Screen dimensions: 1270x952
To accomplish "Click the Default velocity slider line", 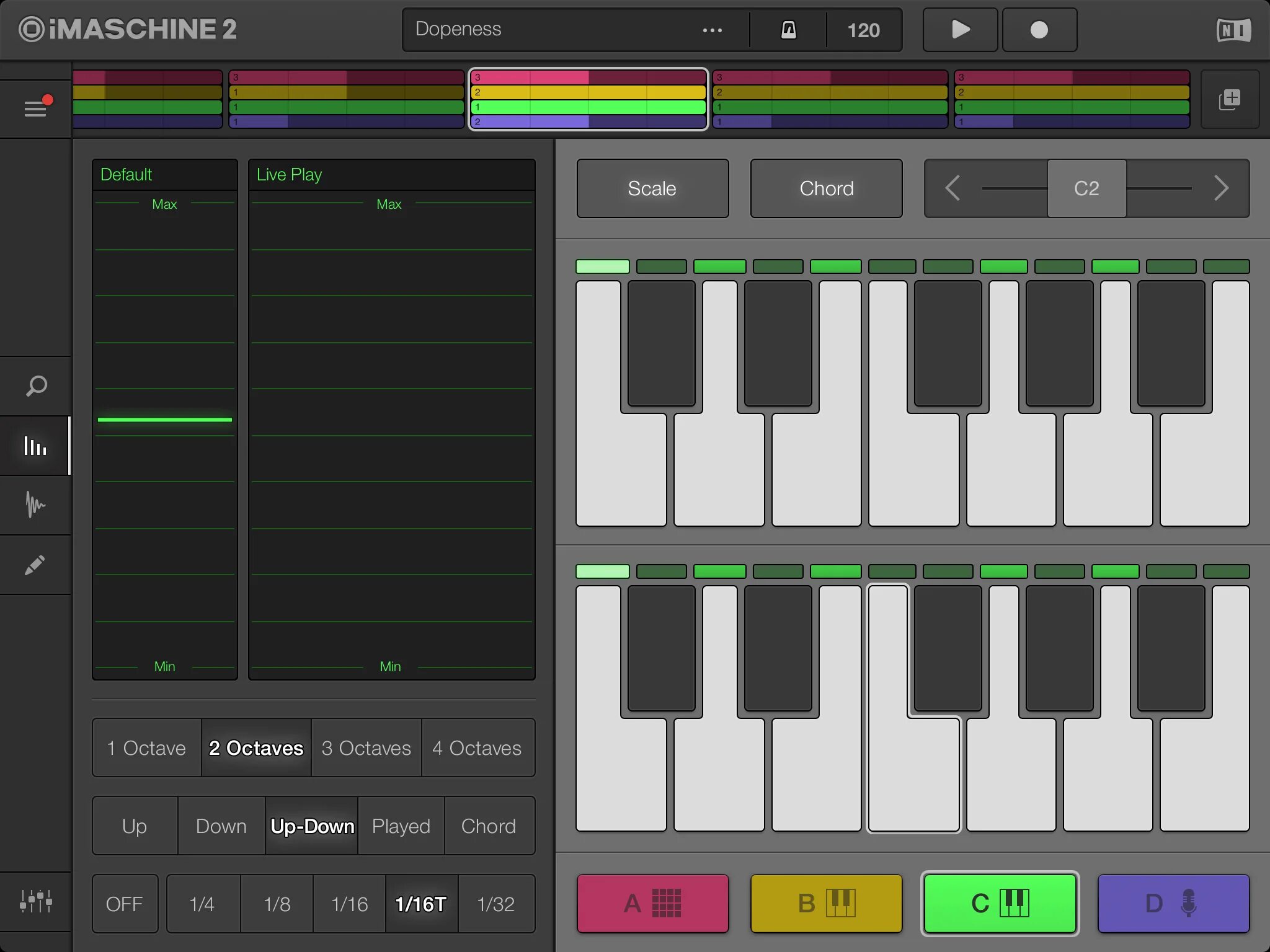I will pos(165,420).
